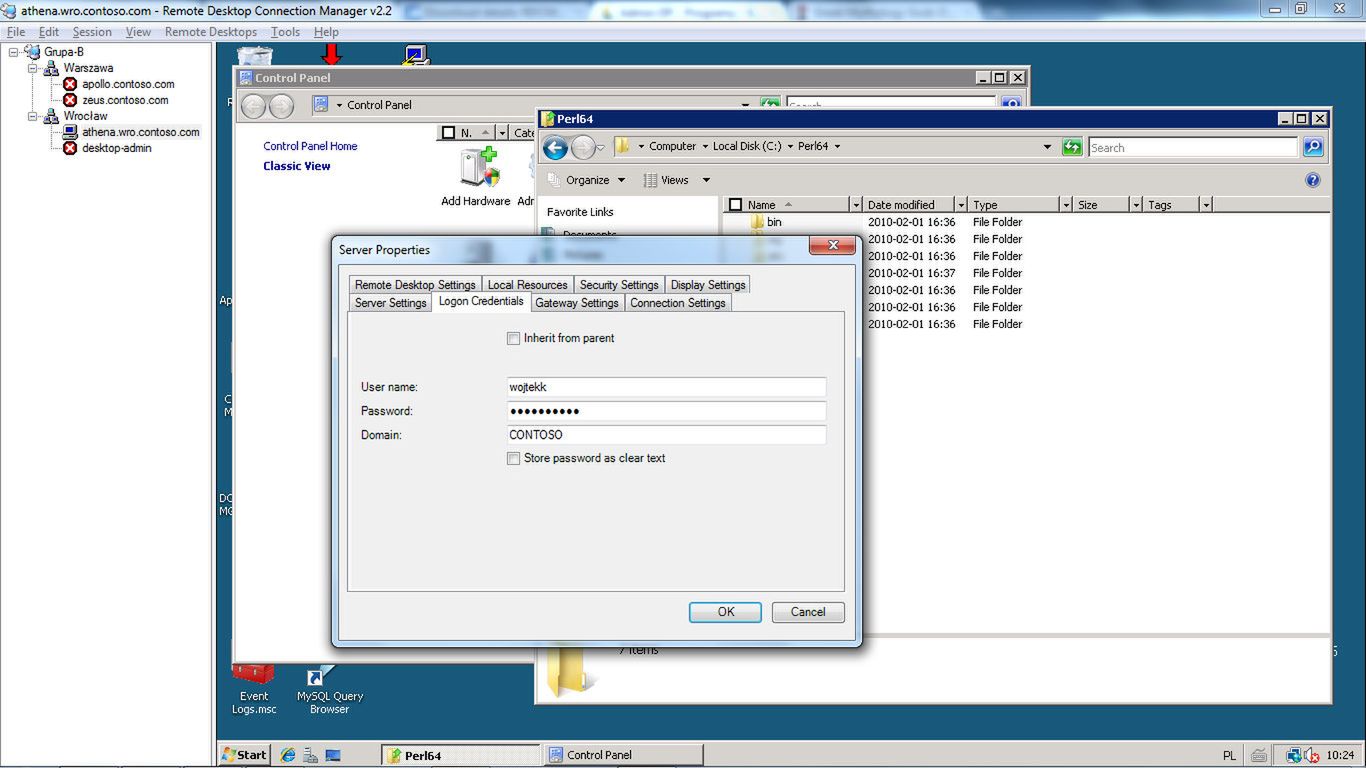Select desktop-admin server in the tree
The width and height of the screenshot is (1366, 768).
116,148
